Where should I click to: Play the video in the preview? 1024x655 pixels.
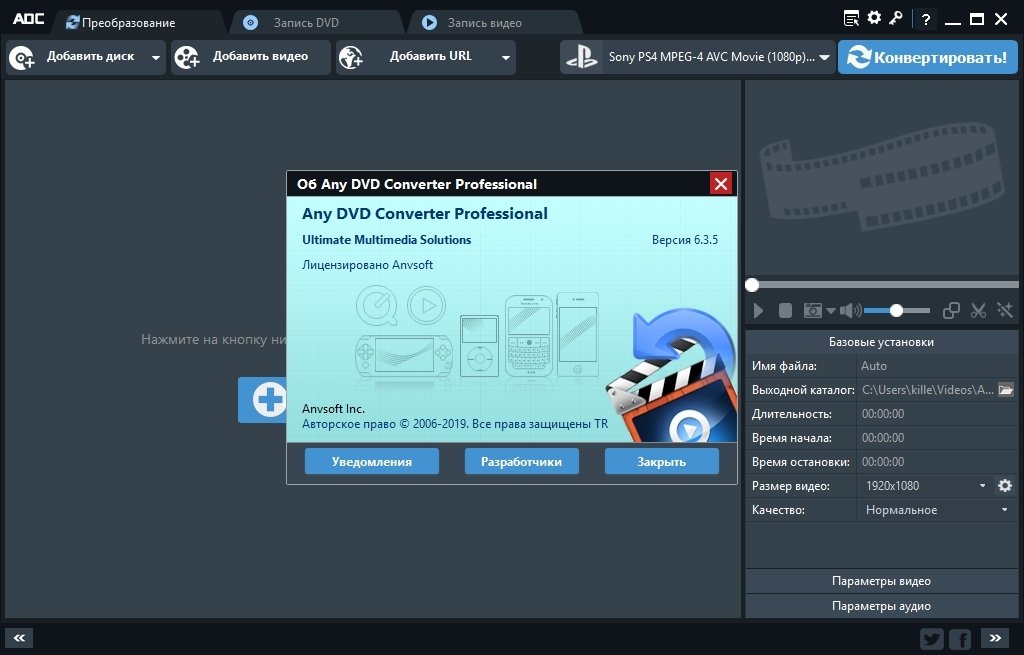point(758,310)
